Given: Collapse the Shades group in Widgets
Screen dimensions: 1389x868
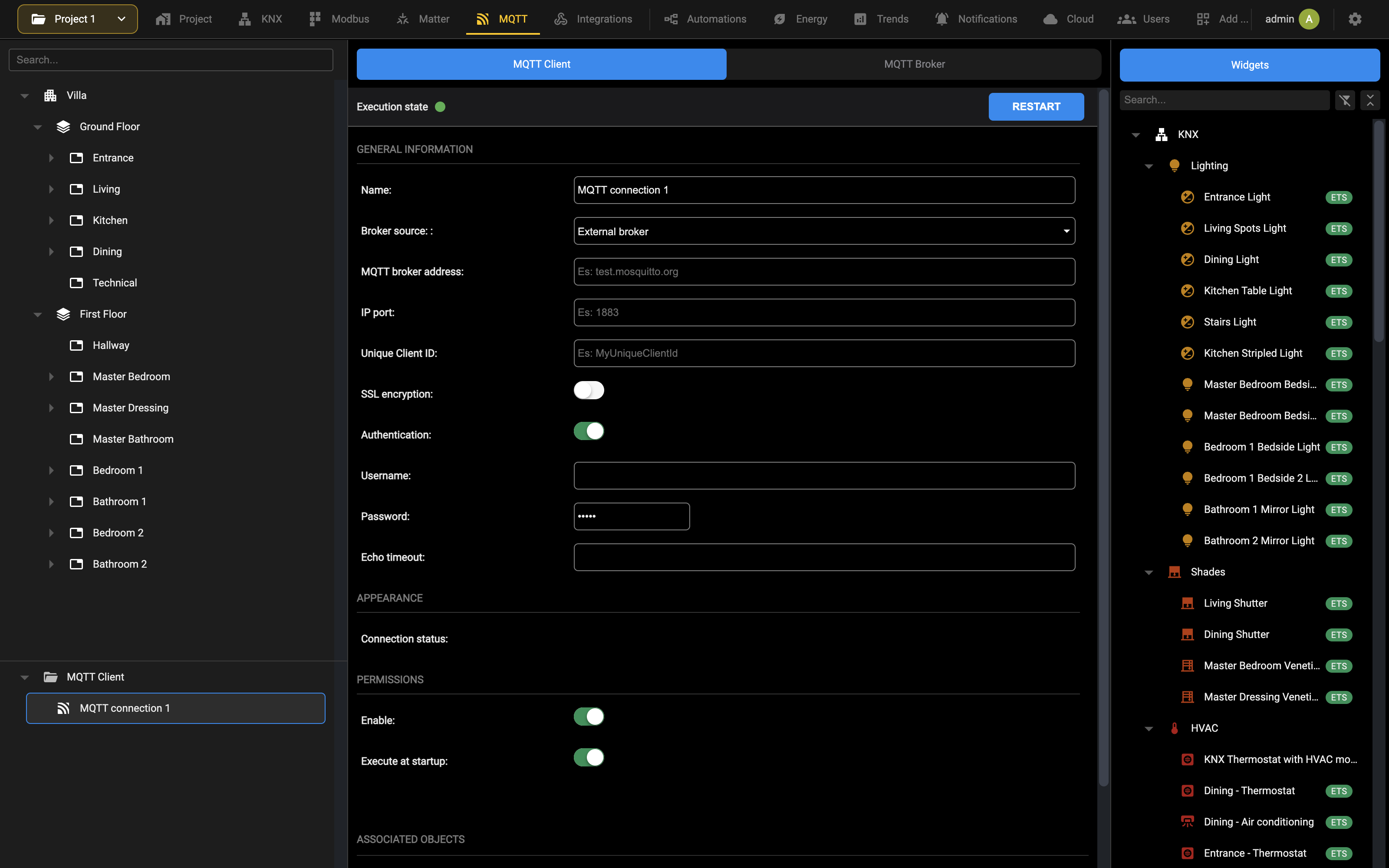Looking at the screenshot, I should [1149, 572].
